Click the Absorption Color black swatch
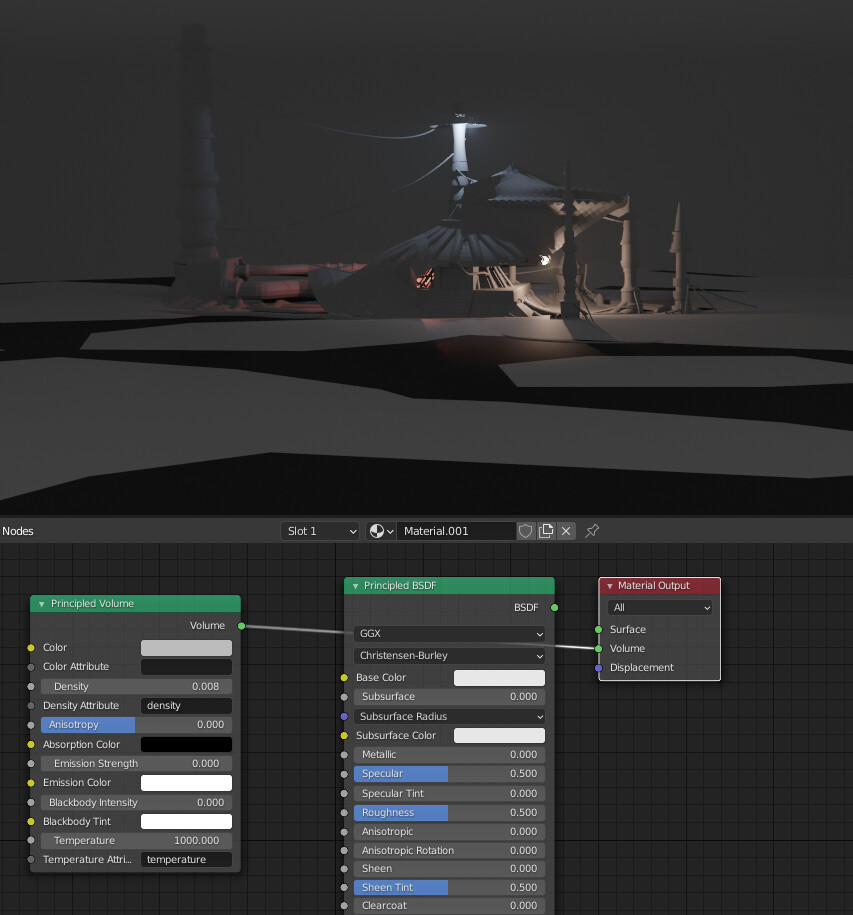This screenshot has width=853, height=915. (x=186, y=745)
